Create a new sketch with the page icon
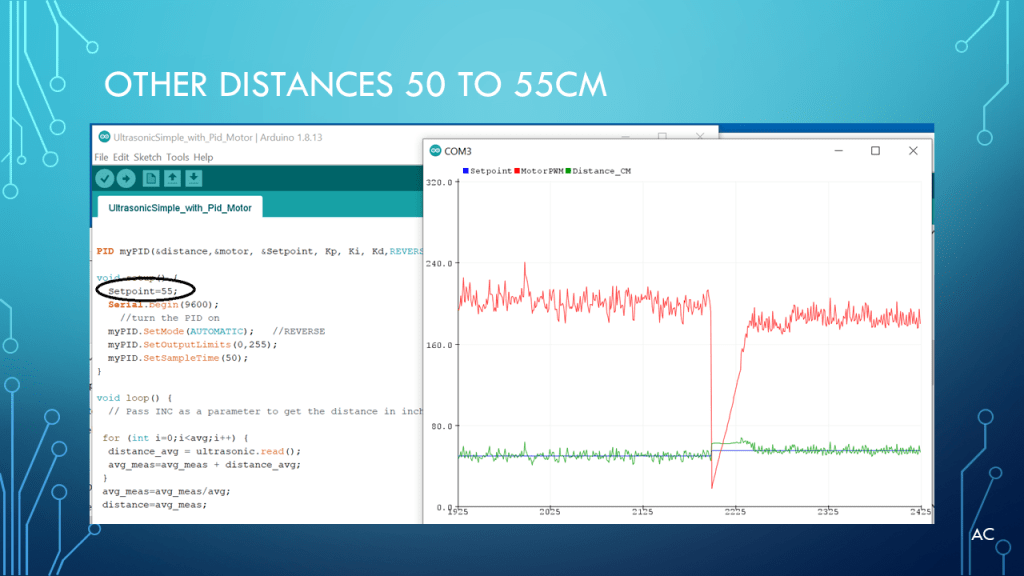The image size is (1024, 576). tap(151, 178)
